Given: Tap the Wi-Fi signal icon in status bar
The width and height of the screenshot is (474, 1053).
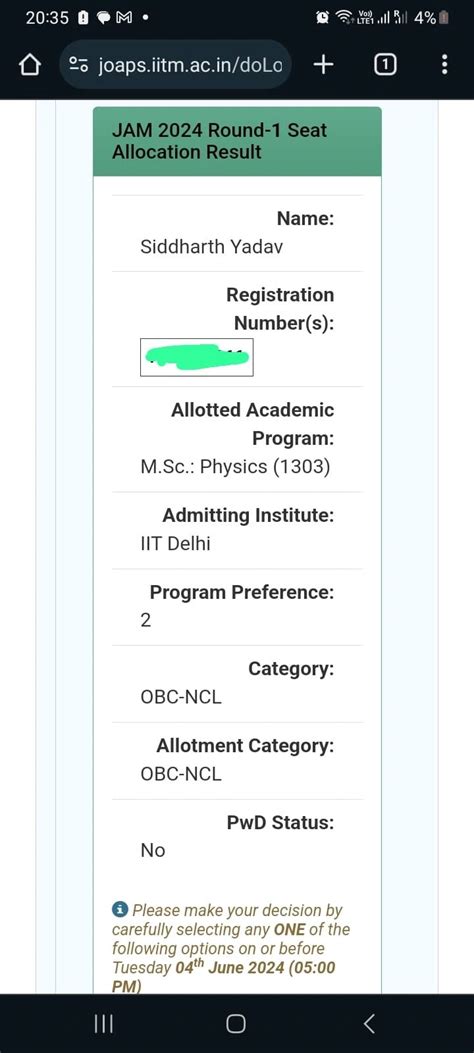Looking at the screenshot, I should point(343,18).
